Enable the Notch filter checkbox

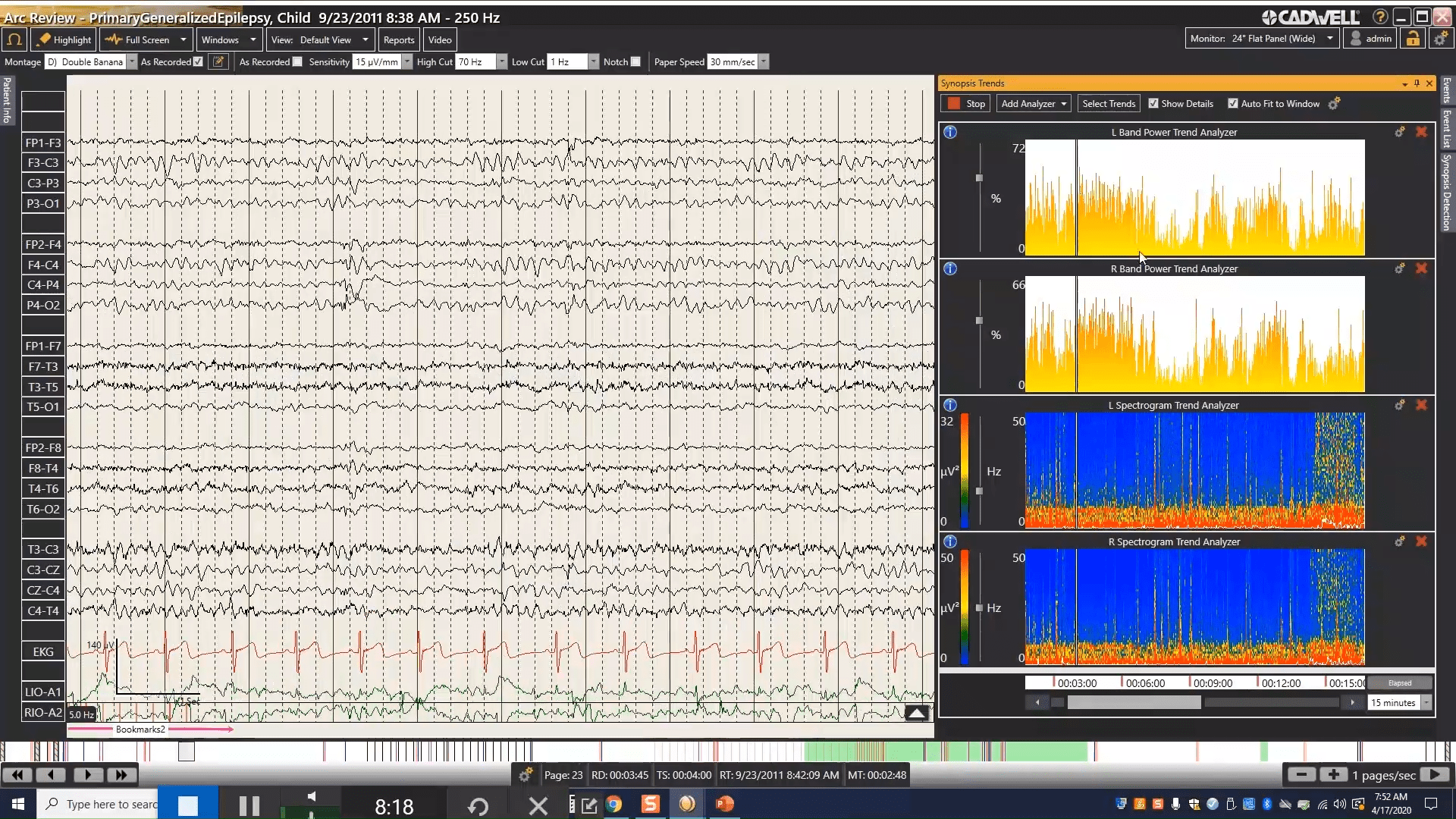[637, 61]
